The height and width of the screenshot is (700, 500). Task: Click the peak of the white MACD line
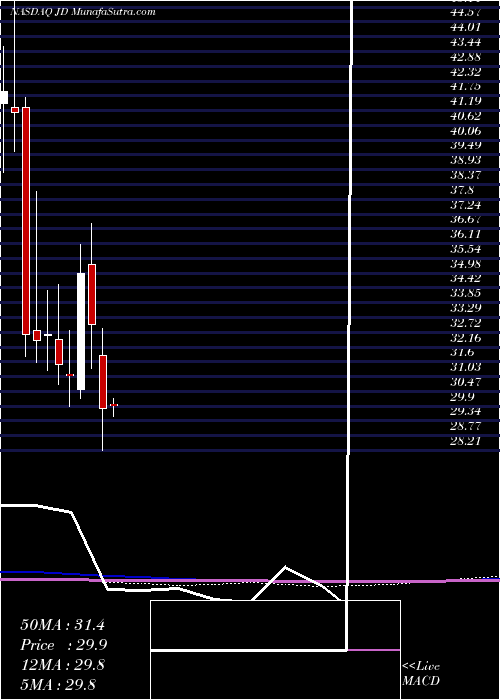[x=285, y=567]
